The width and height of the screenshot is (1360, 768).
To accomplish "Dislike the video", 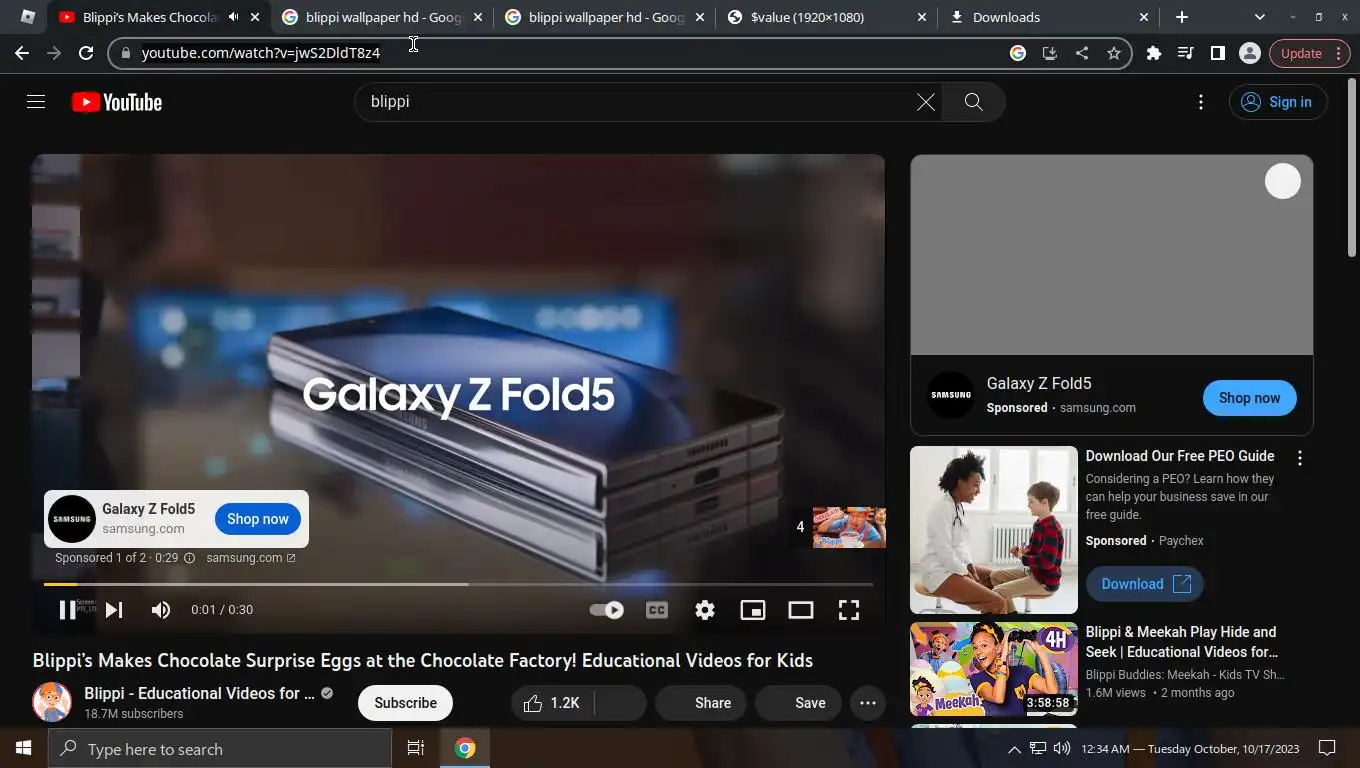I will pos(621,703).
